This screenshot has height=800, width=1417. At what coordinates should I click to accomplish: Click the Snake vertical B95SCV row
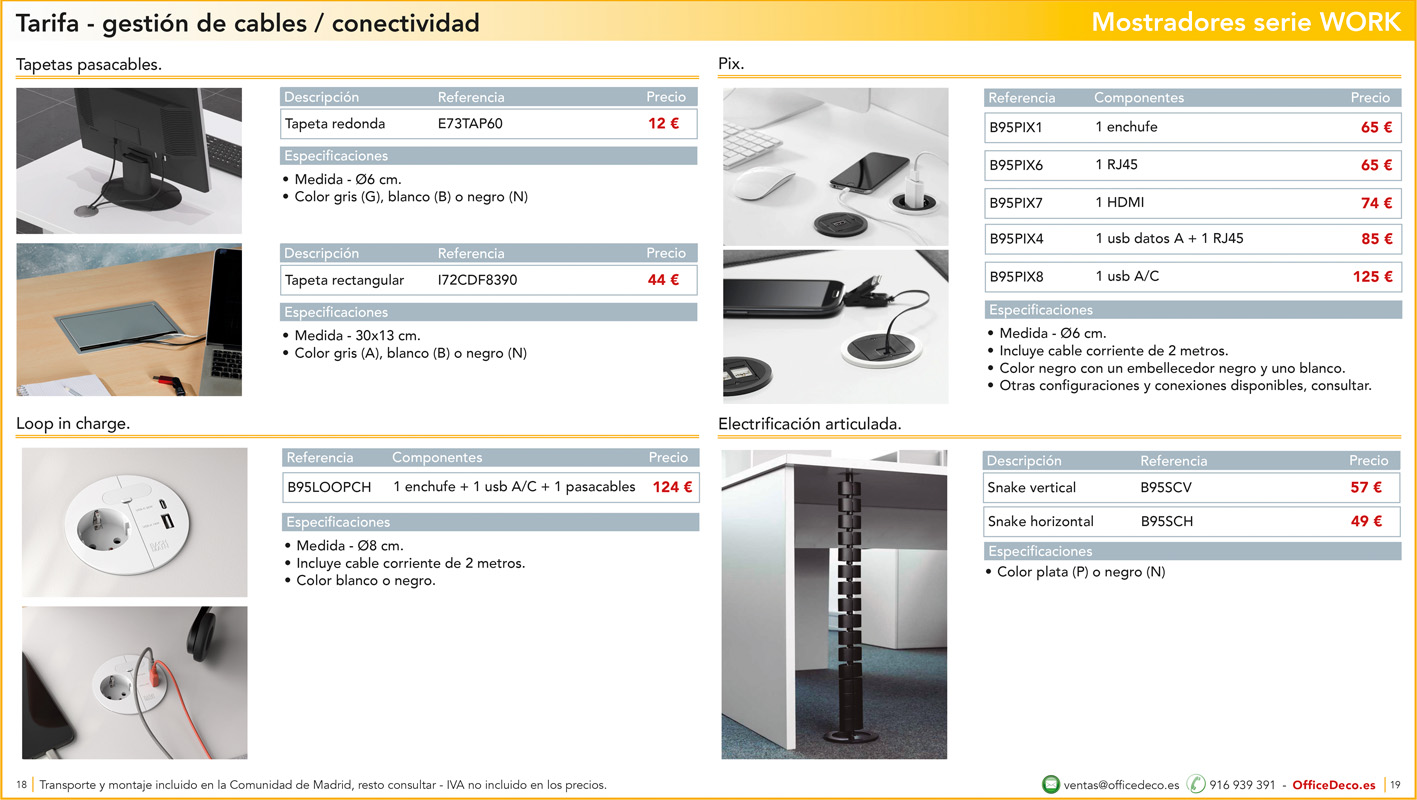point(1191,488)
